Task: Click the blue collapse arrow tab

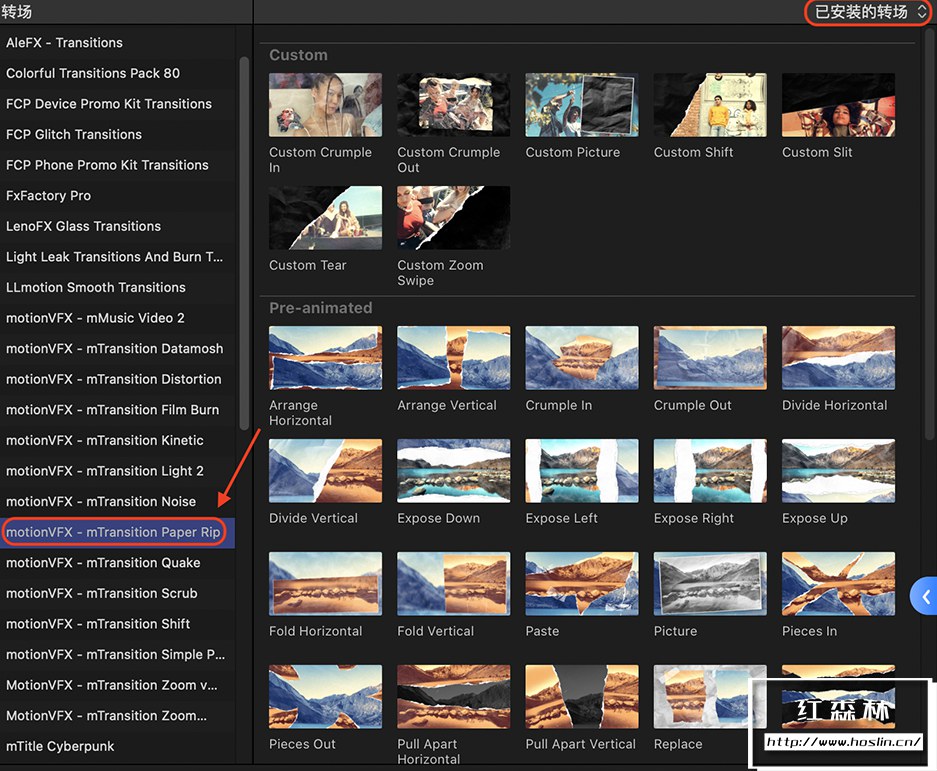Action: 924,596
